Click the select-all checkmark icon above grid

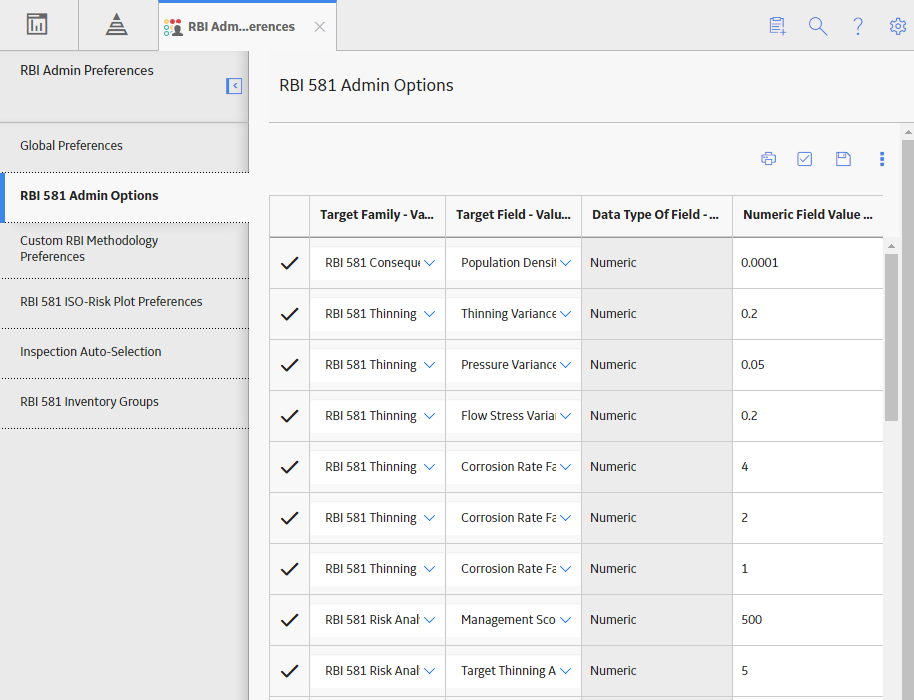point(804,159)
